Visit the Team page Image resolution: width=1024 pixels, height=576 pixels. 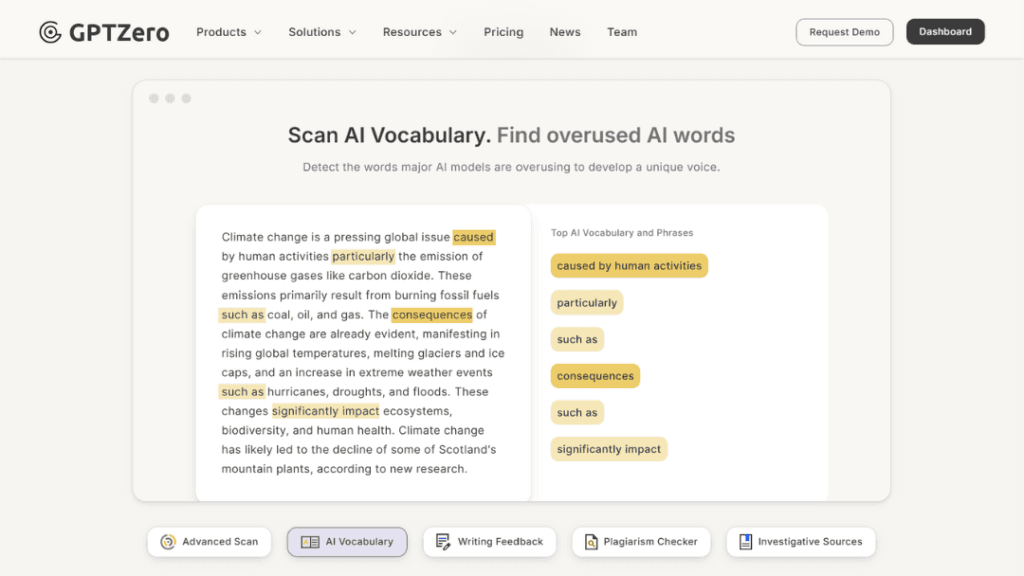pos(622,32)
